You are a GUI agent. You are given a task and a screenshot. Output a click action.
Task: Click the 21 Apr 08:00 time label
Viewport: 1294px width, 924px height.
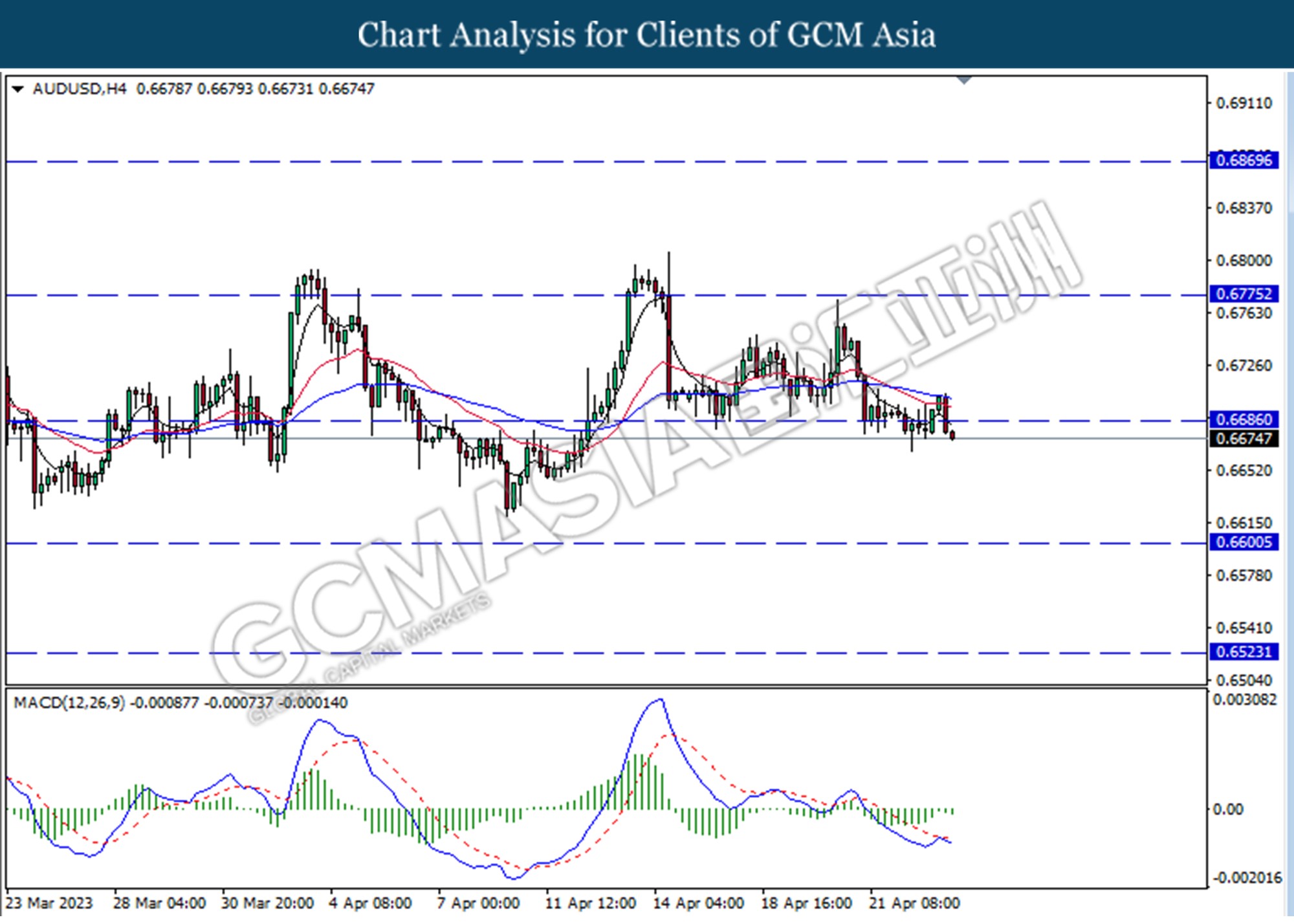coord(914,903)
